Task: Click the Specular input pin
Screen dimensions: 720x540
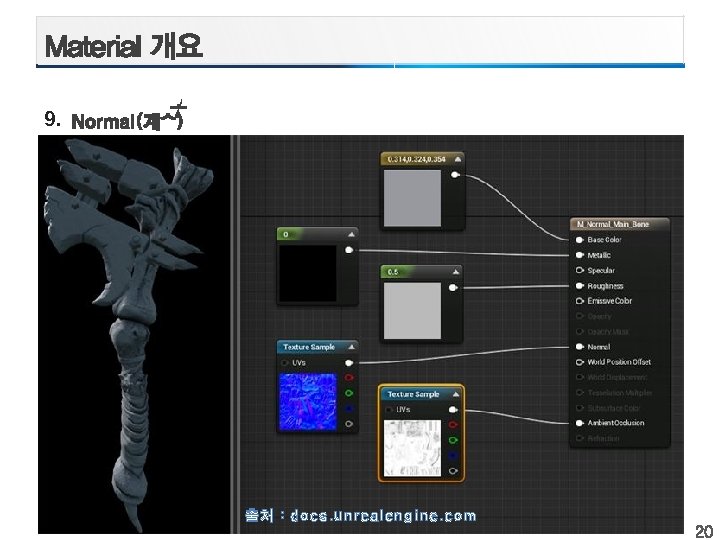Action: (x=579, y=270)
